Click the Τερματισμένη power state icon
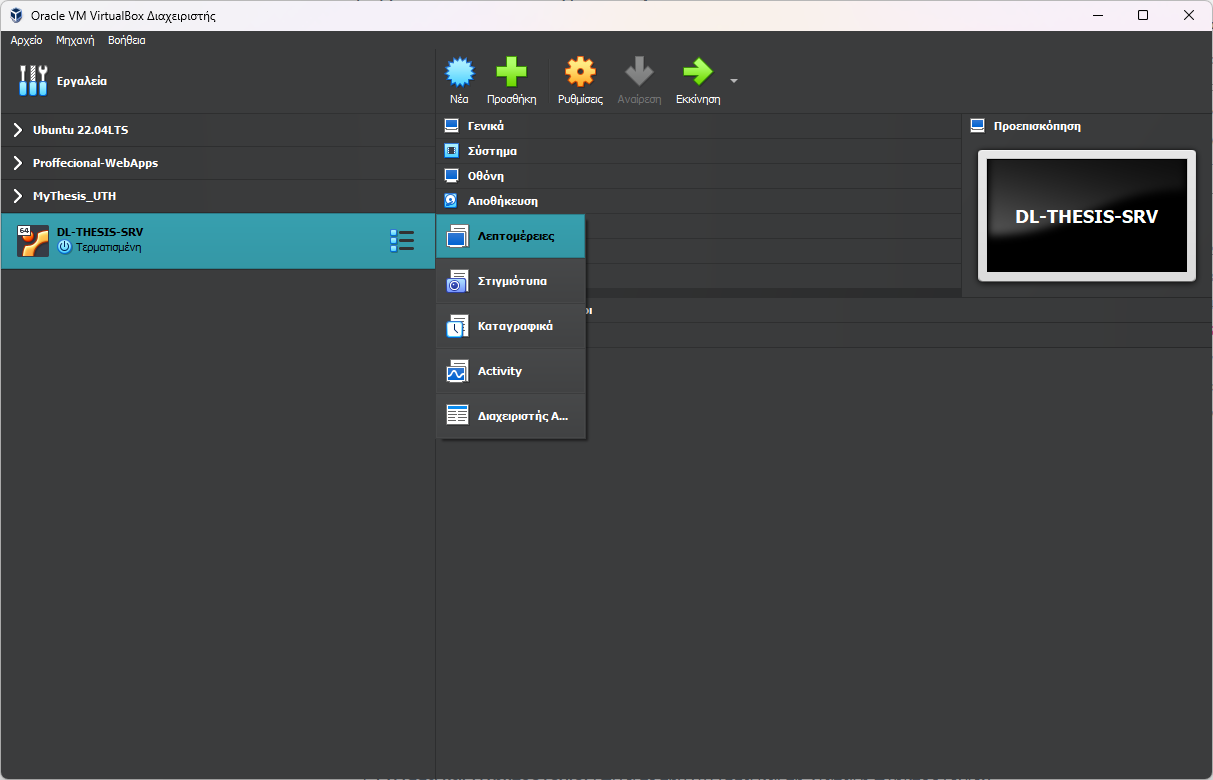 tap(65, 247)
